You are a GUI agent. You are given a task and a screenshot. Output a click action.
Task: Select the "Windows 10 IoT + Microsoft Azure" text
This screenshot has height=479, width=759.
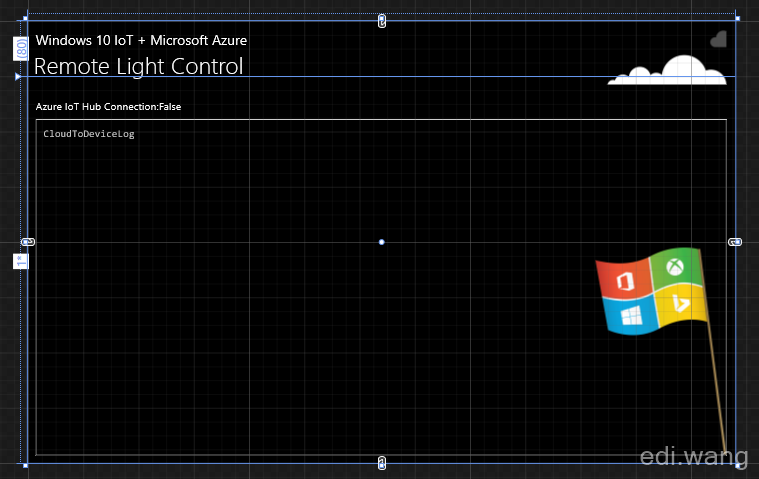(141, 40)
